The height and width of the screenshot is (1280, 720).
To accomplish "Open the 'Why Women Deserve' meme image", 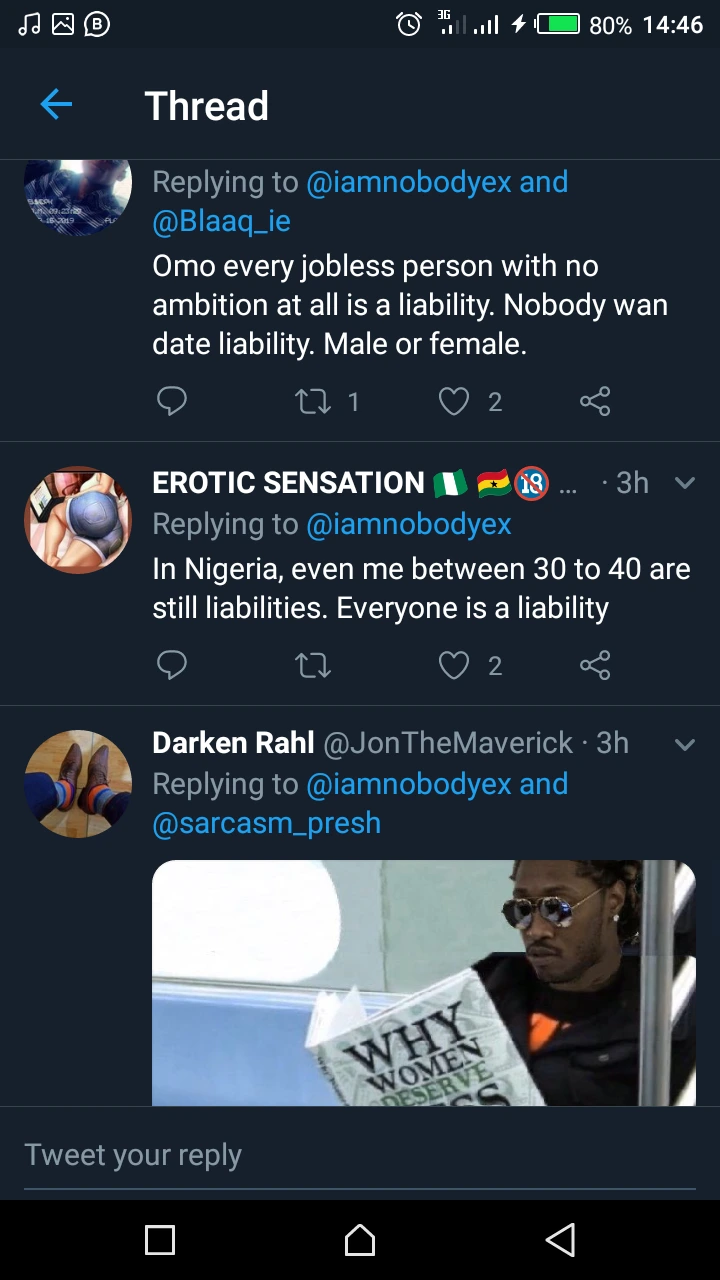I will click(423, 982).
